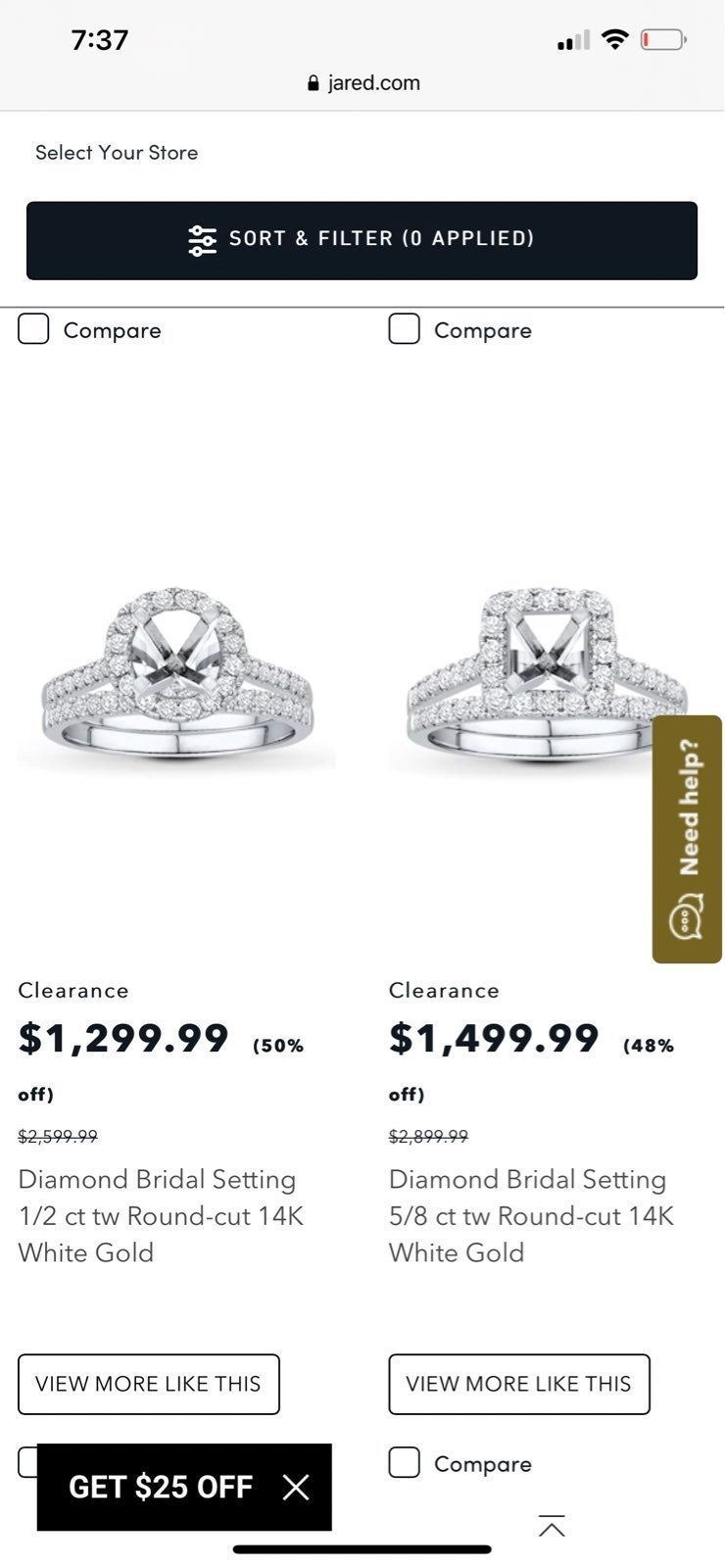Image resolution: width=725 pixels, height=1568 pixels.
Task: Click the scroll-to-top arrow icon
Action: point(552,1526)
